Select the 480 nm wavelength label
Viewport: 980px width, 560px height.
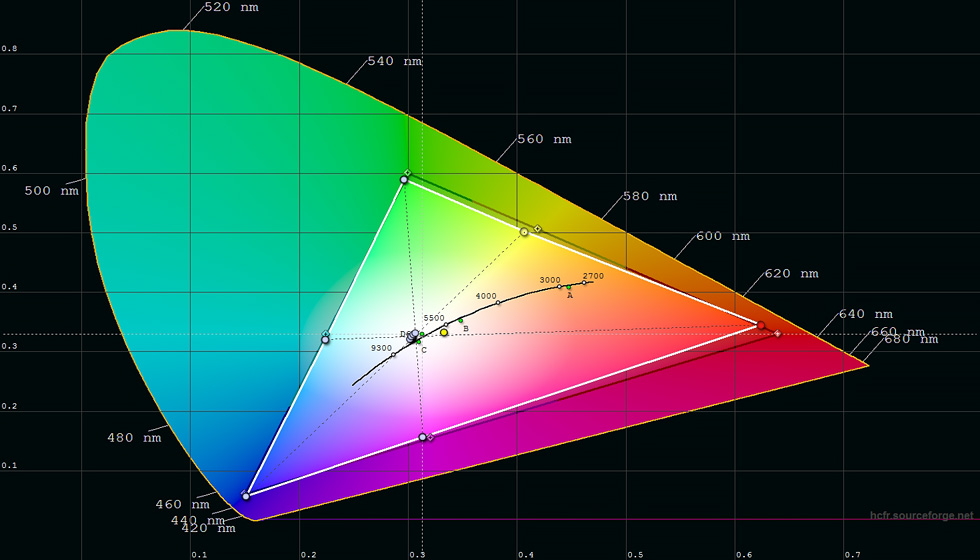[134, 437]
